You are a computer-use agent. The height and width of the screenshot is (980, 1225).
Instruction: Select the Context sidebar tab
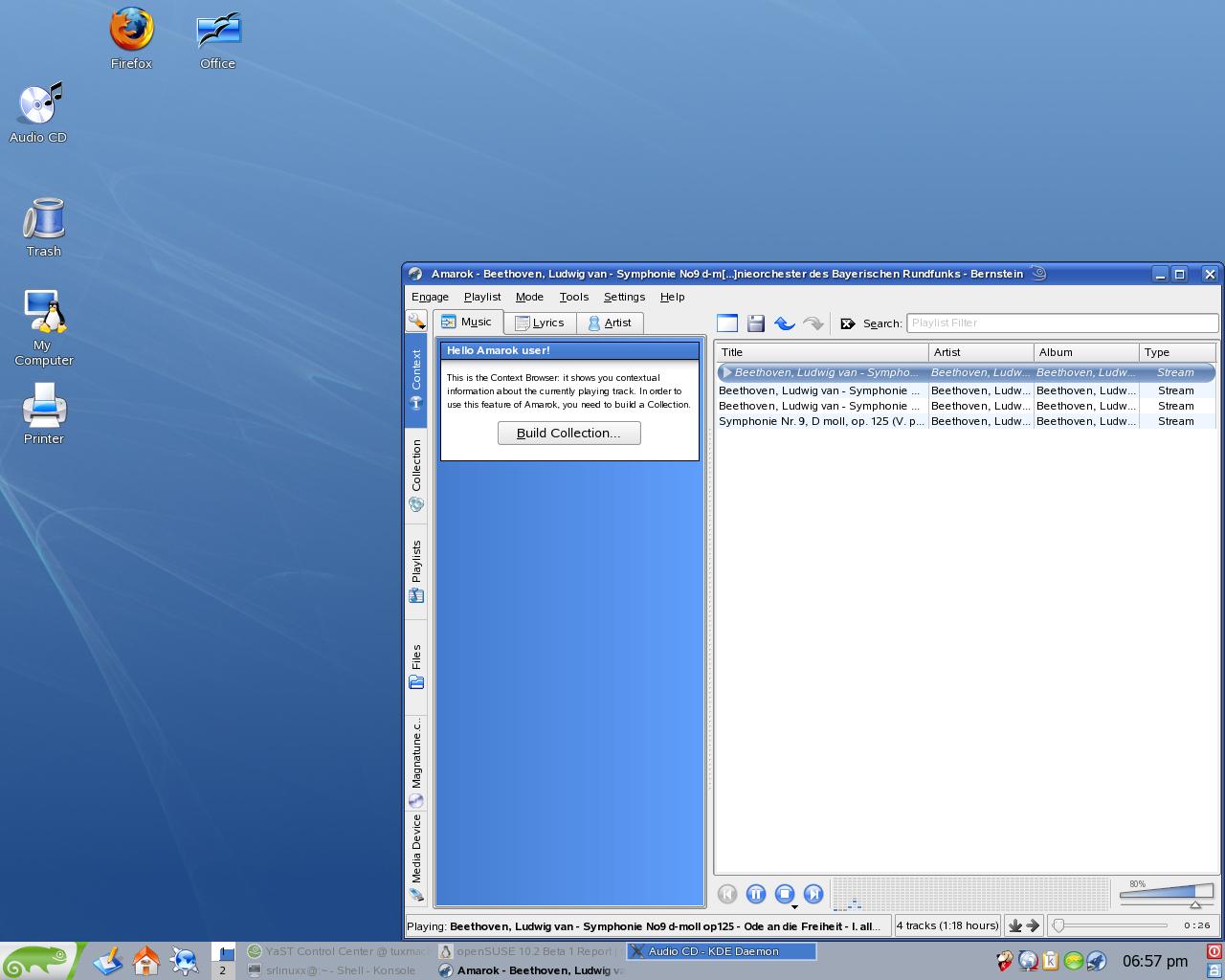(416, 379)
